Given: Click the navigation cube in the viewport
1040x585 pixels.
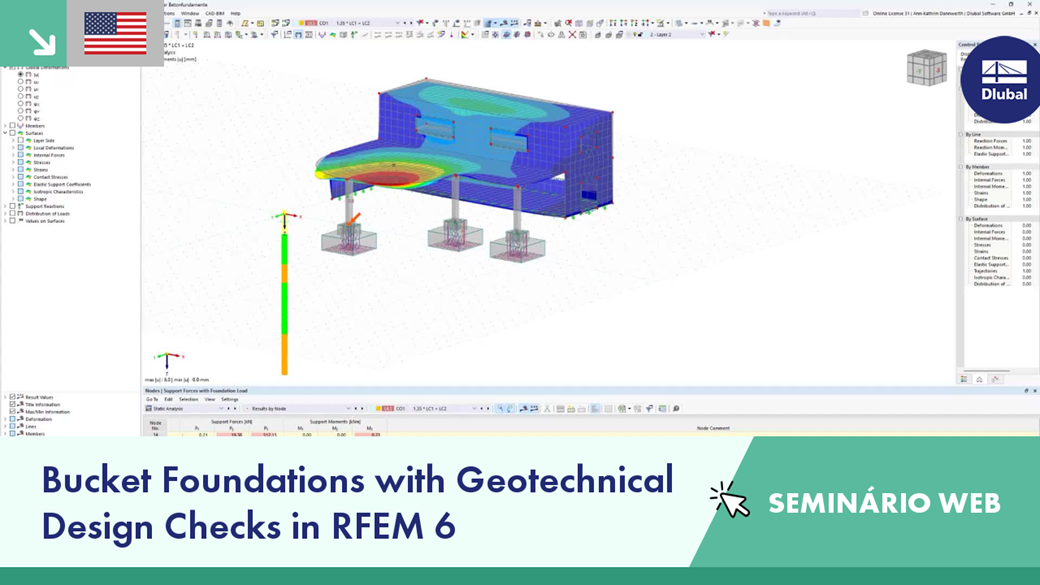Looking at the screenshot, I should point(927,68).
